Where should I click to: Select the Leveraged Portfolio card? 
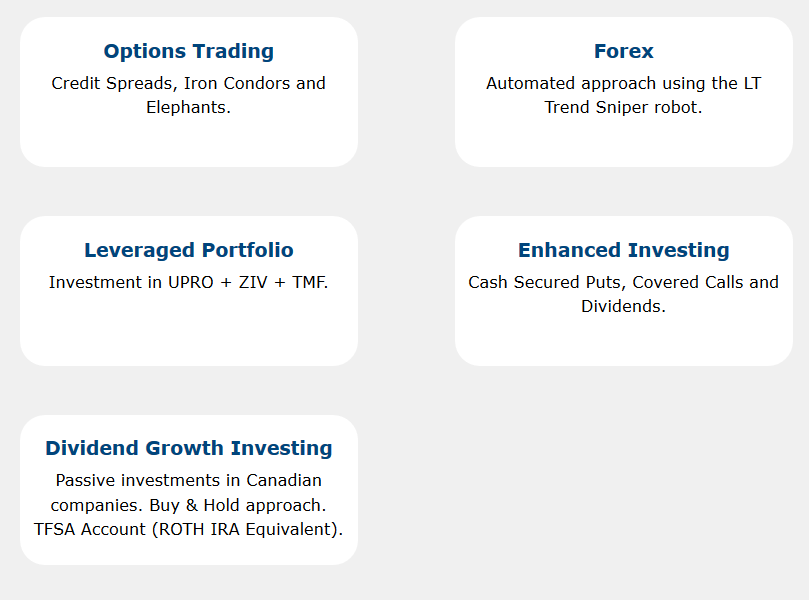point(189,291)
